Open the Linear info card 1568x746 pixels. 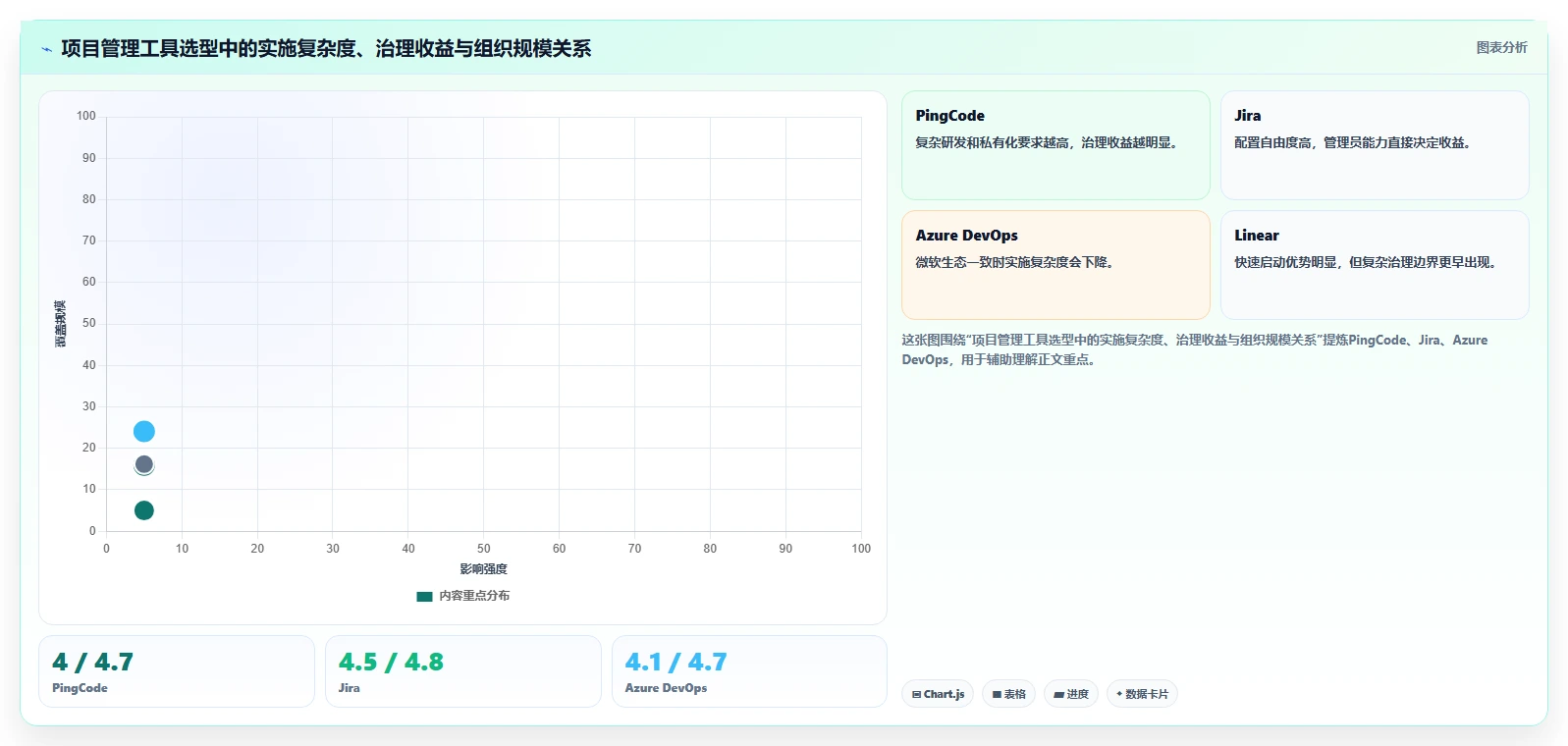pos(1375,265)
